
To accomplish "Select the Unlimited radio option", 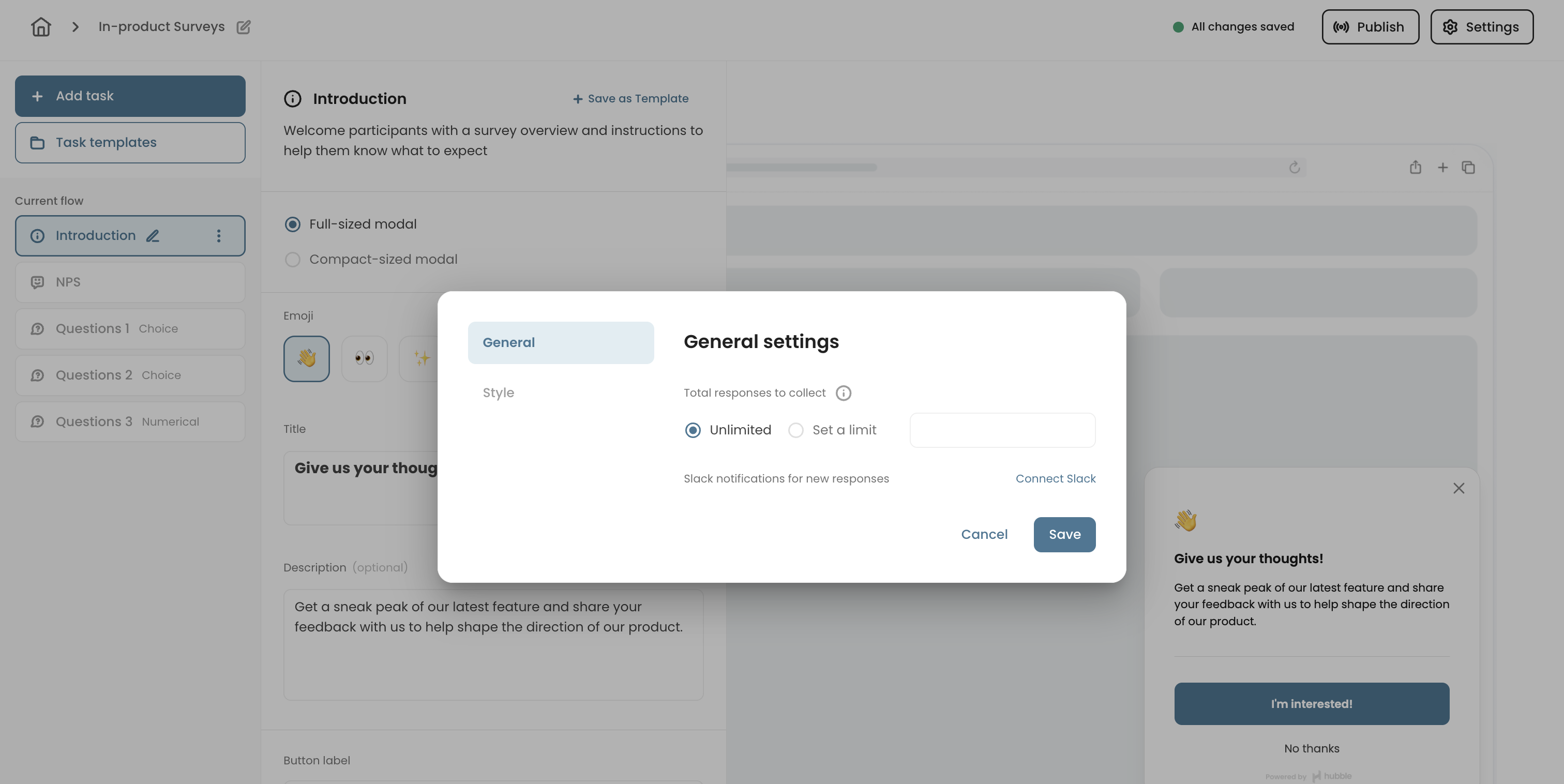I will (x=693, y=430).
